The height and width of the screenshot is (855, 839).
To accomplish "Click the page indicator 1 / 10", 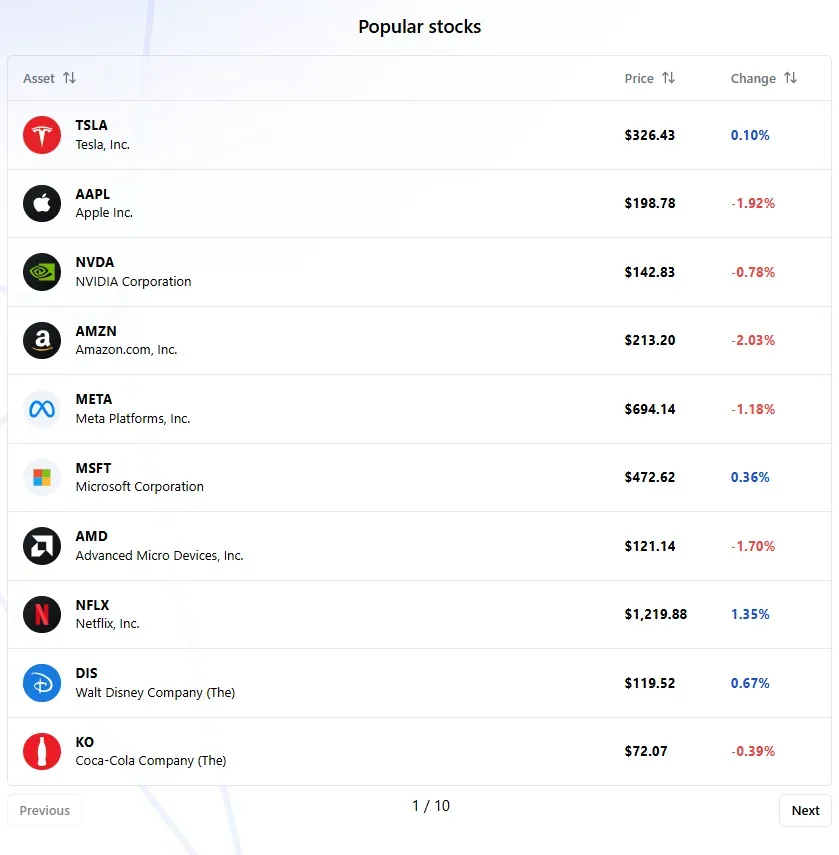I will click(431, 806).
